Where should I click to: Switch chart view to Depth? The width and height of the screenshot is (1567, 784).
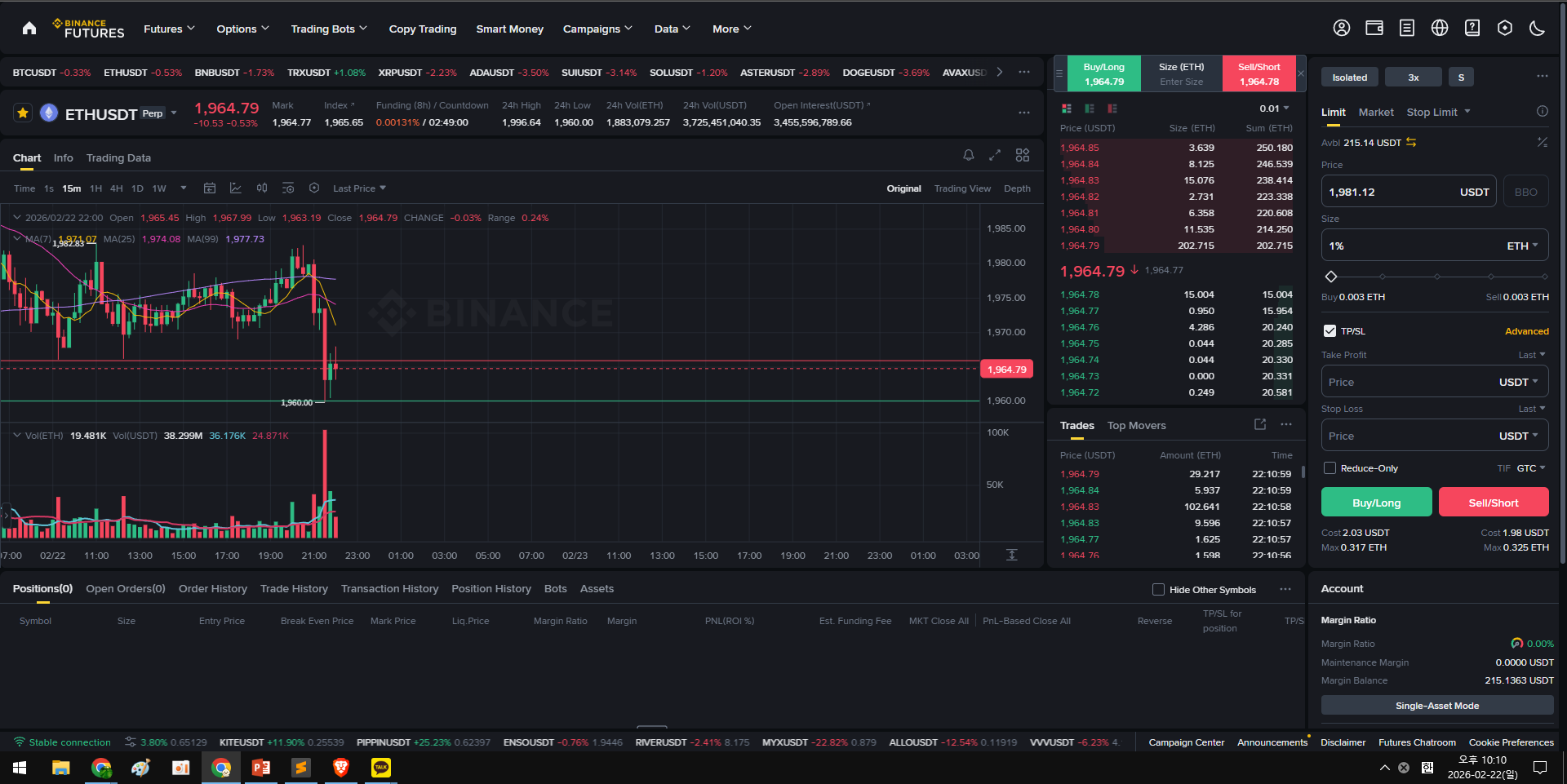(x=1017, y=188)
